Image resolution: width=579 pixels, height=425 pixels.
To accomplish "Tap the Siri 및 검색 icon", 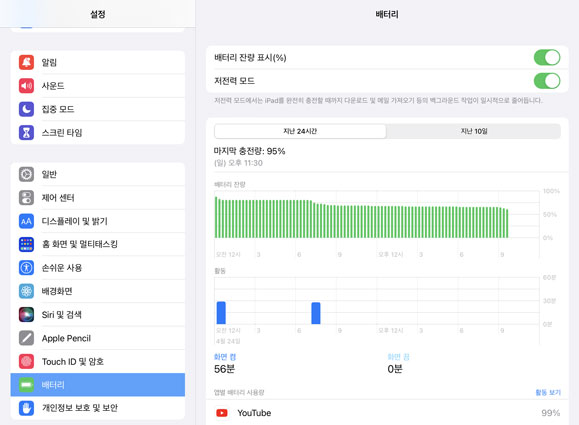I will tap(26, 315).
